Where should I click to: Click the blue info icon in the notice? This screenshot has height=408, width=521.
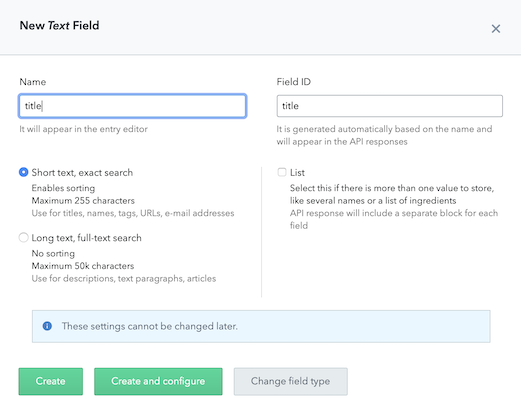point(47,326)
